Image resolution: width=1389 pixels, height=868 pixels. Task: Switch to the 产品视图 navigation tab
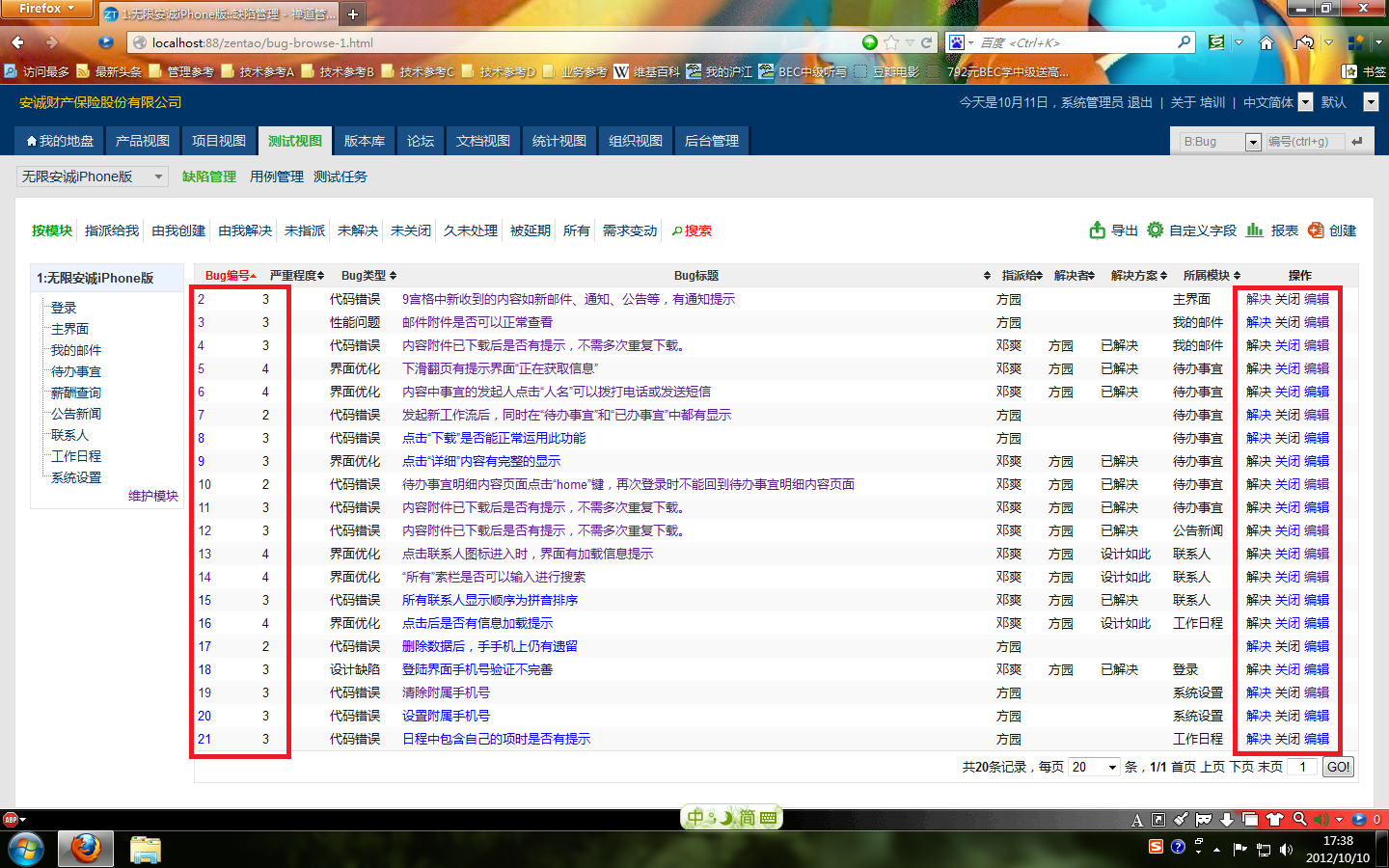[x=143, y=141]
